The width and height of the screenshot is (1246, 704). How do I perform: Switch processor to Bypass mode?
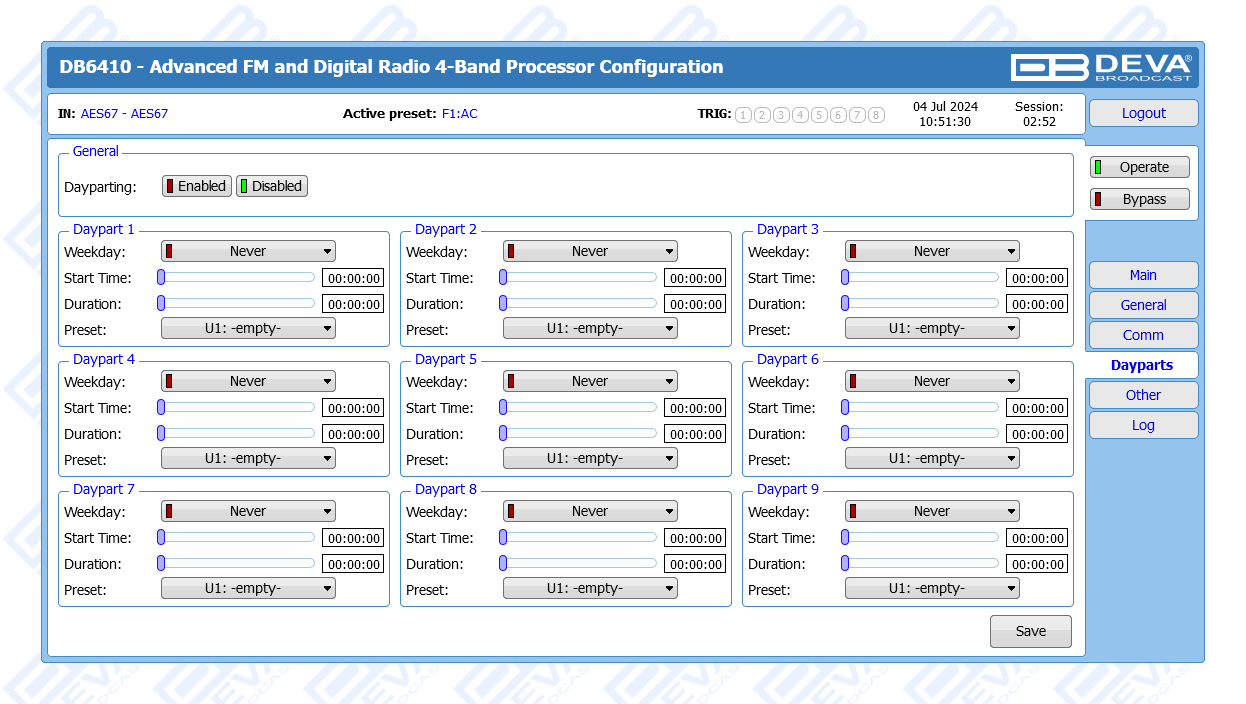pyautogui.click(x=1140, y=199)
